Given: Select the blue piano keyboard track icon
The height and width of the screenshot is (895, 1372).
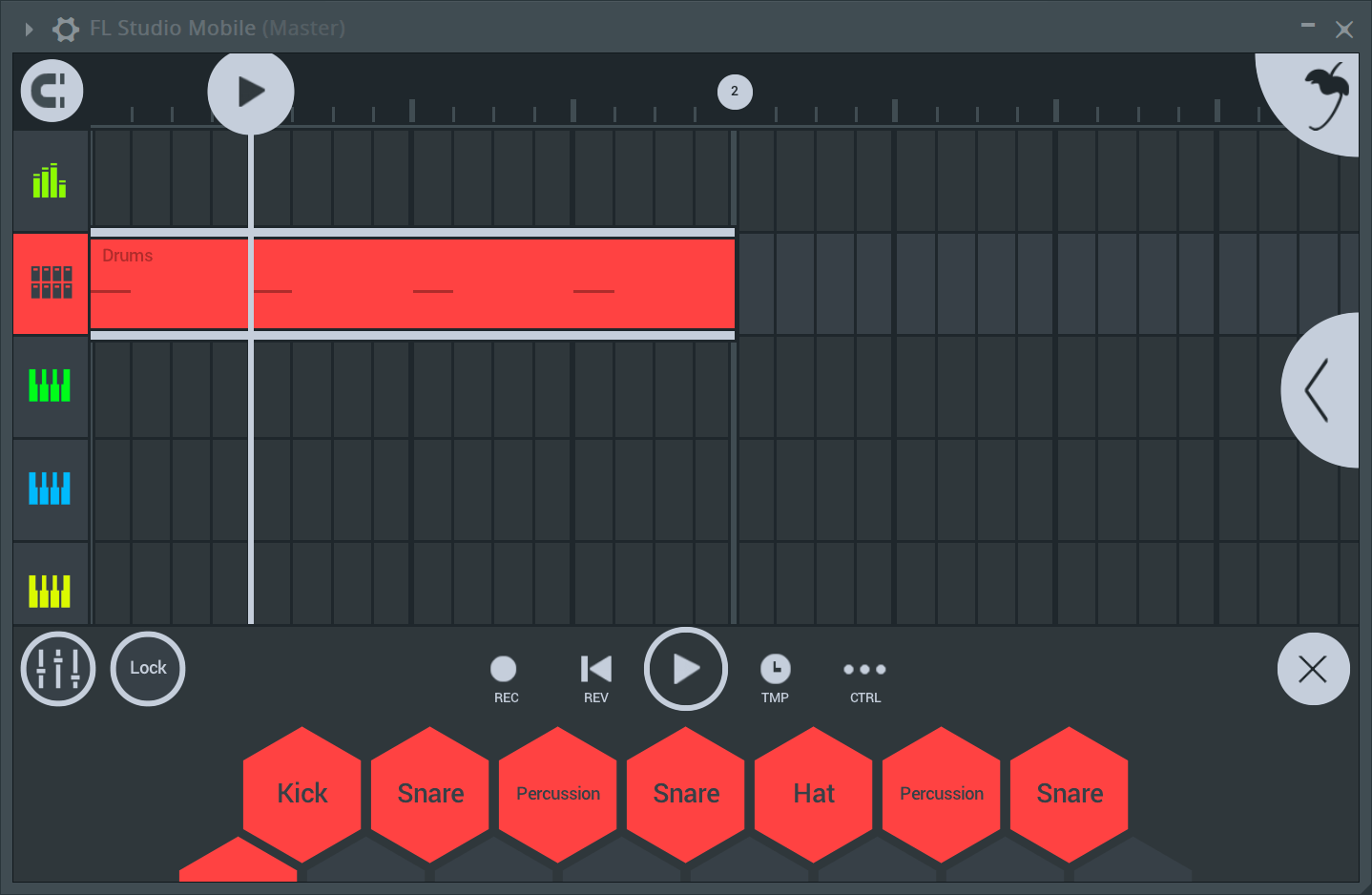Looking at the screenshot, I should pyautogui.click(x=50, y=489).
